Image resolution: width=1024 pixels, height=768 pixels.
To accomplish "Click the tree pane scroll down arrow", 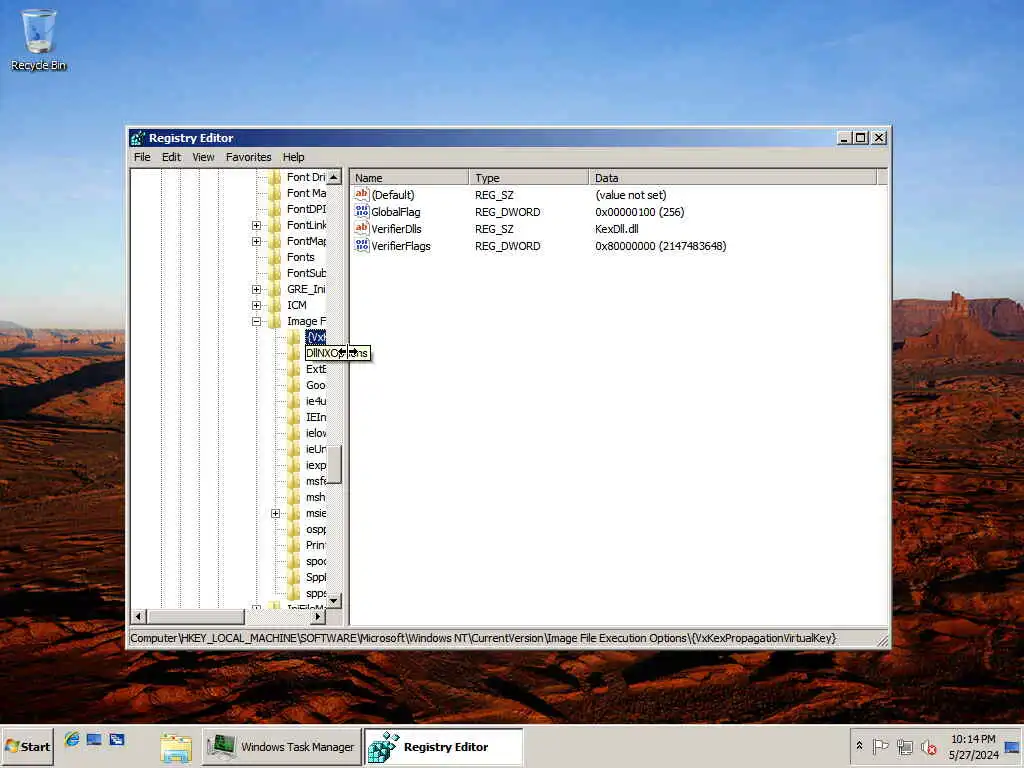I will click(334, 600).
